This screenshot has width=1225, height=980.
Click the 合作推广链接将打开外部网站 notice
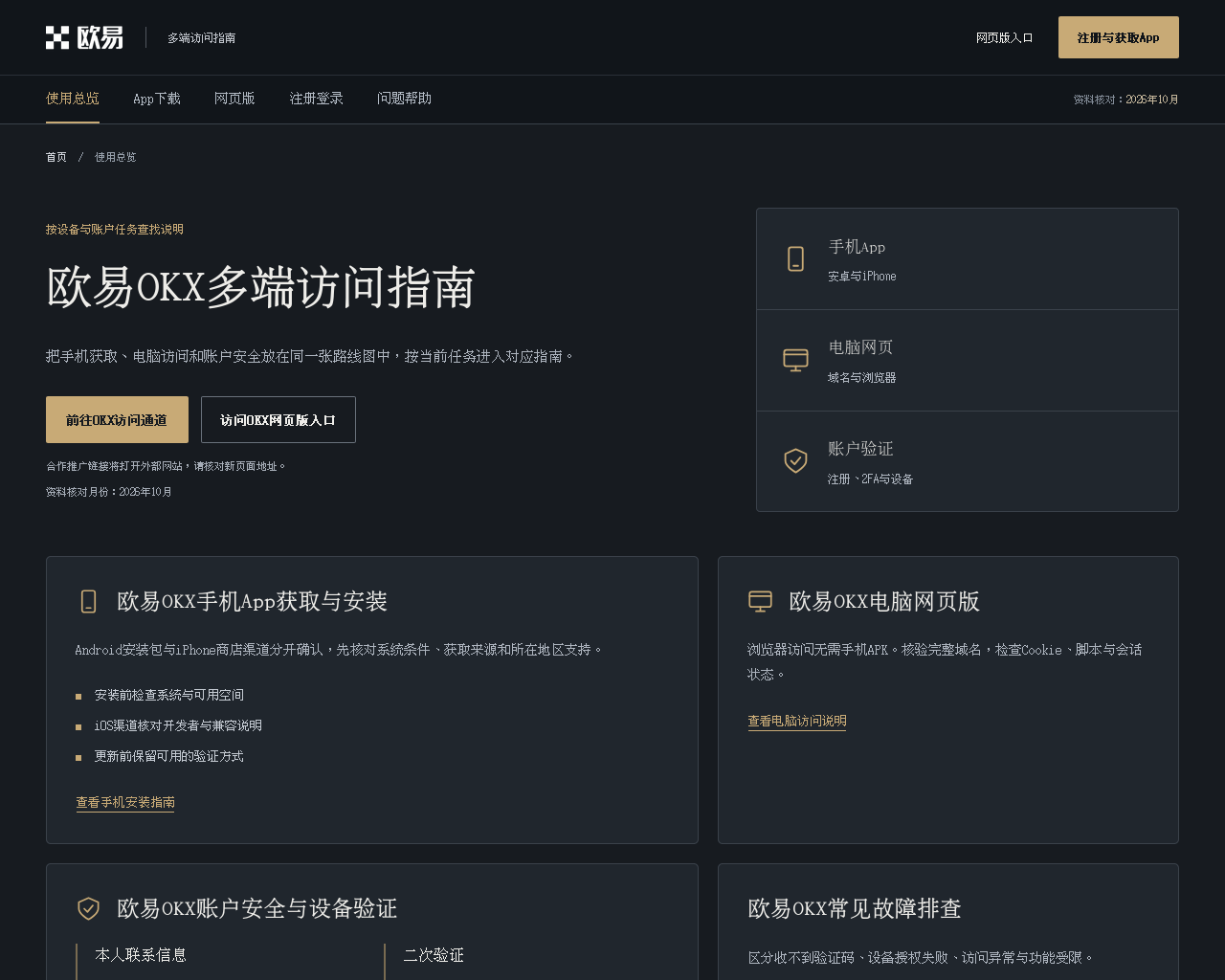point(166,466)
